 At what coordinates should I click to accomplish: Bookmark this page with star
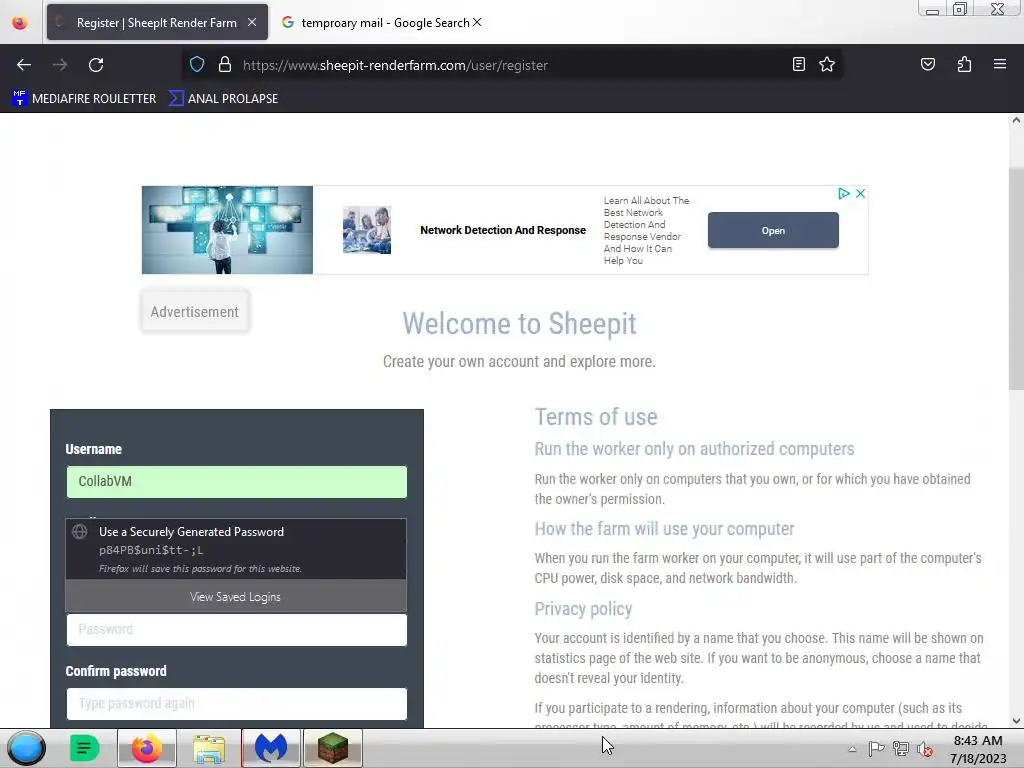click(x=827, y=64)
